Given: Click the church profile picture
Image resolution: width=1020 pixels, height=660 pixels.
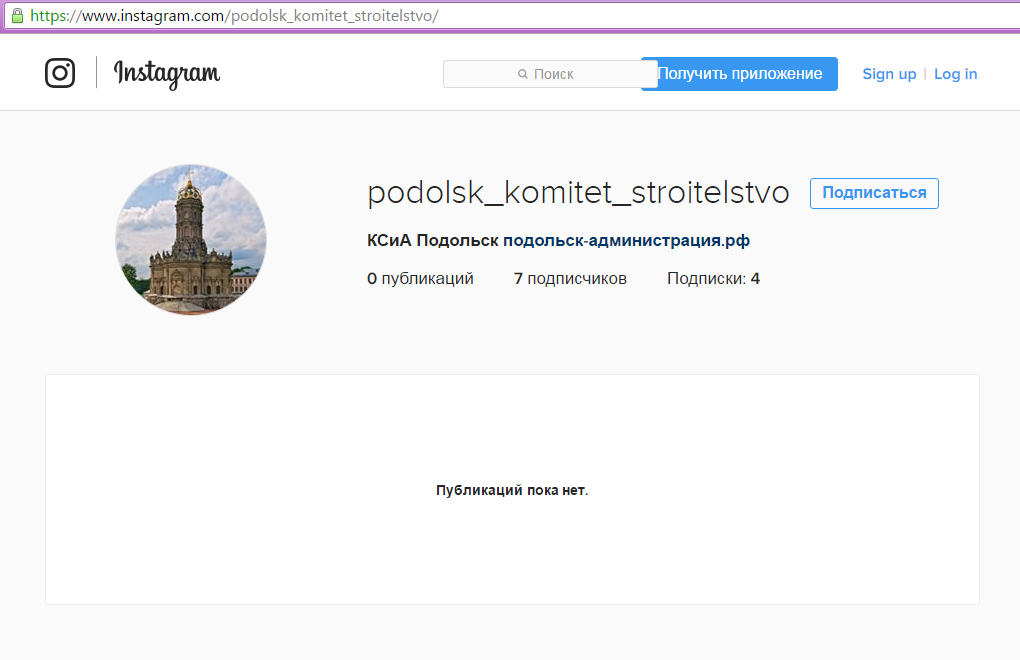Looking at the screenshot, I should (191, 240).
